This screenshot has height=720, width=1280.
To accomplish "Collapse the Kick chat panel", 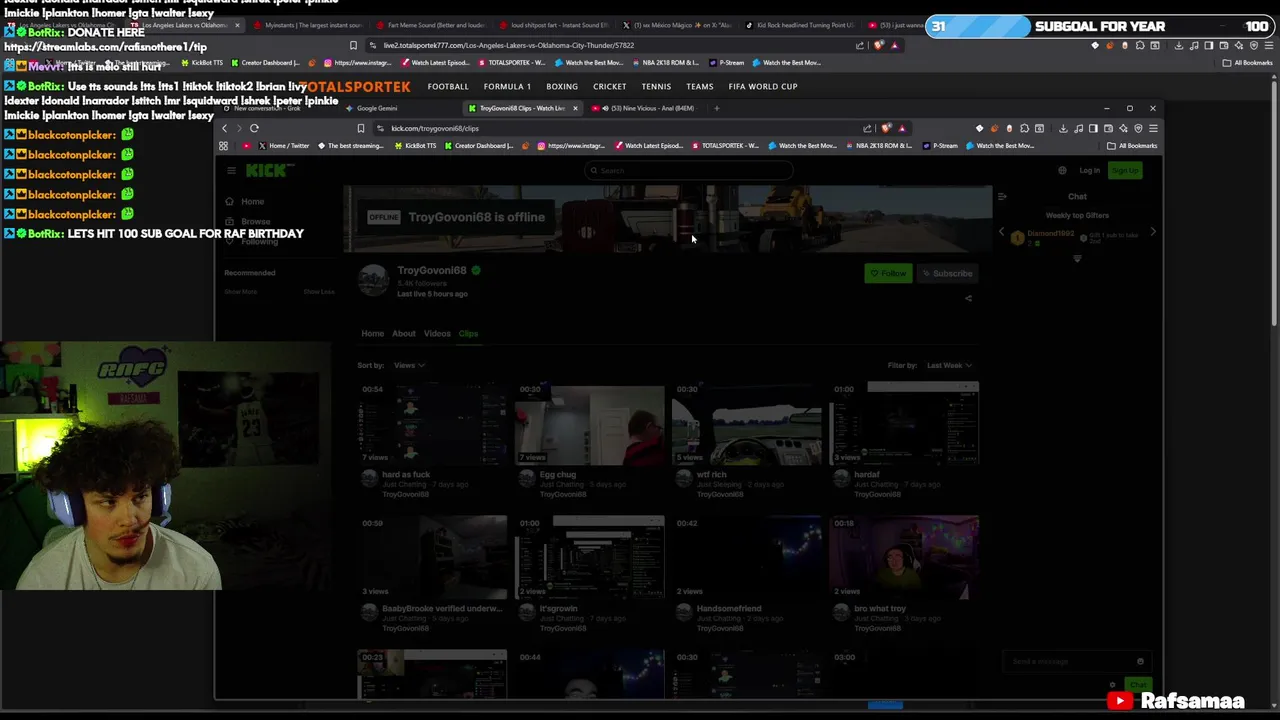I will click(1002, 196).
